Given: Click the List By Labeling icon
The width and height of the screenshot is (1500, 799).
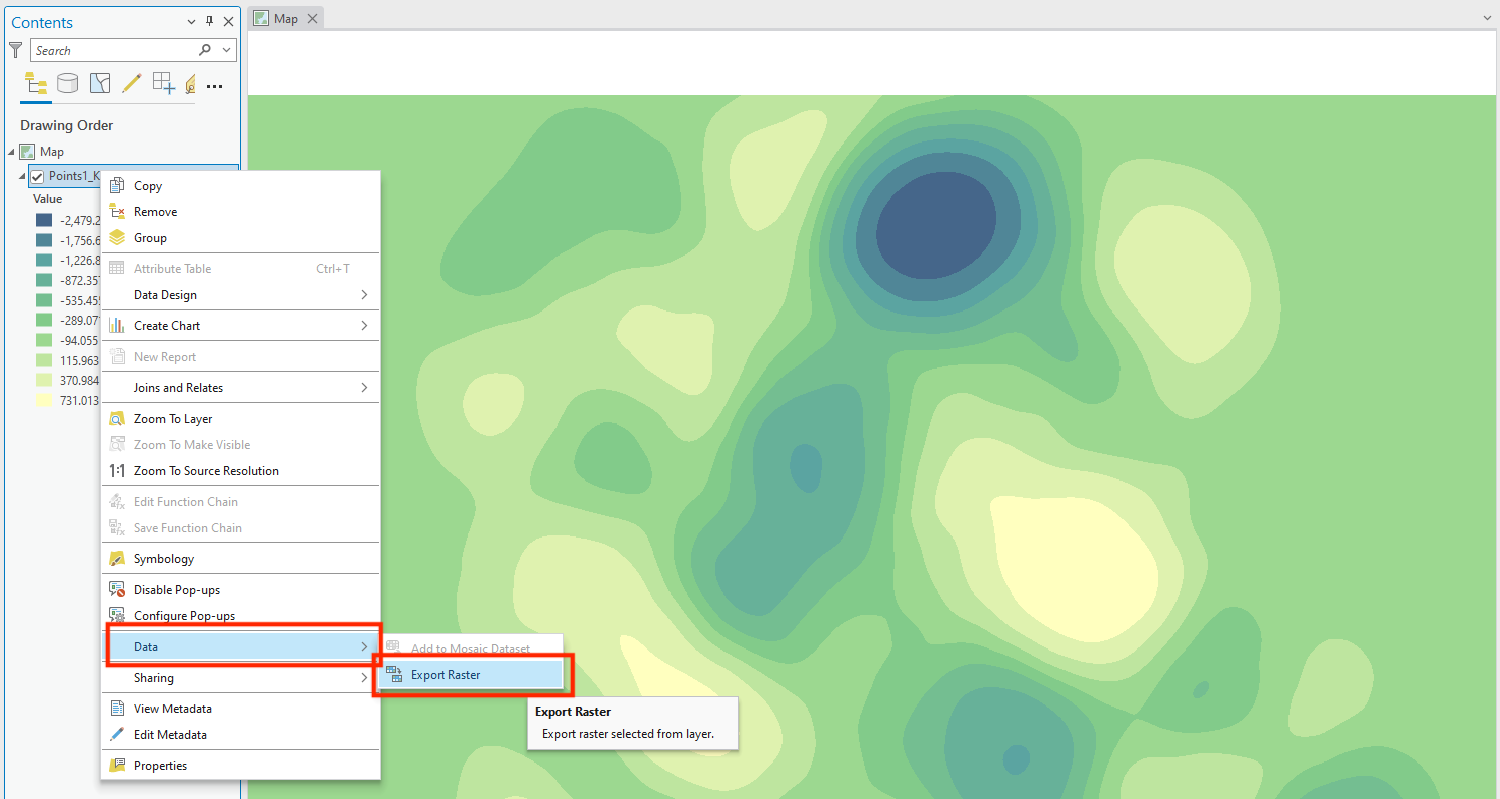Looking at the screenshot, I should 191,84.
